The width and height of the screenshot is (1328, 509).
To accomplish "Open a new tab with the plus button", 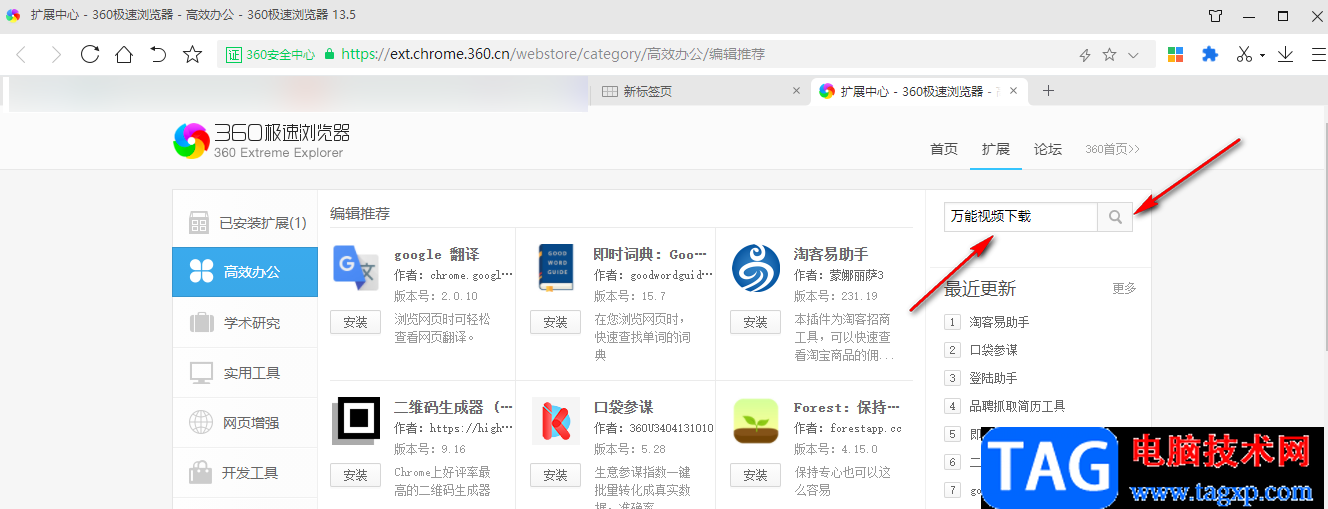I will coord(1048,91).
